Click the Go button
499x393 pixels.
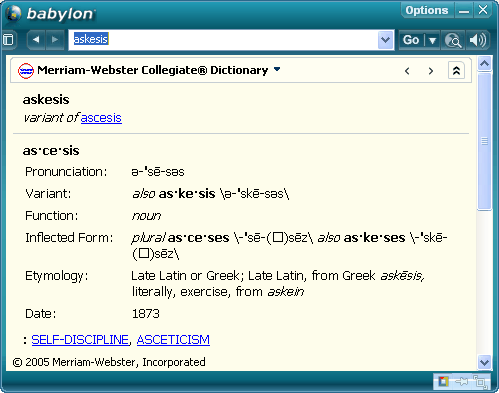click(411, 40)
